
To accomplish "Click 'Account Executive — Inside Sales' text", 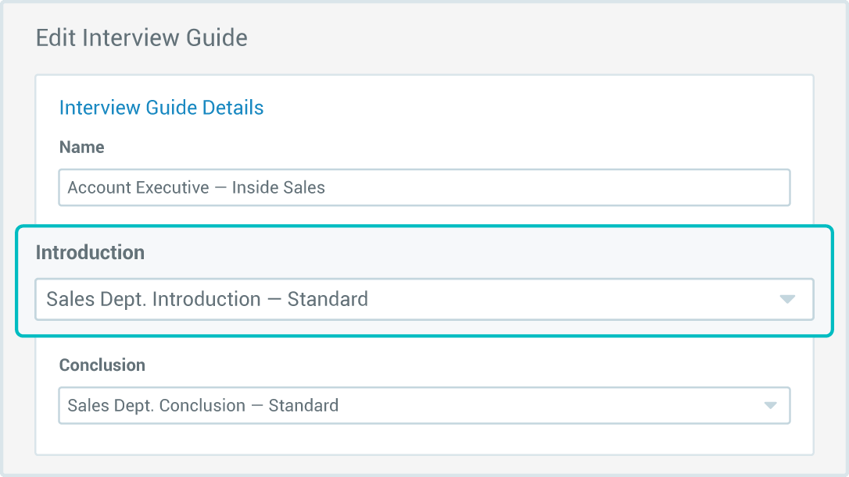I will 196,187.
